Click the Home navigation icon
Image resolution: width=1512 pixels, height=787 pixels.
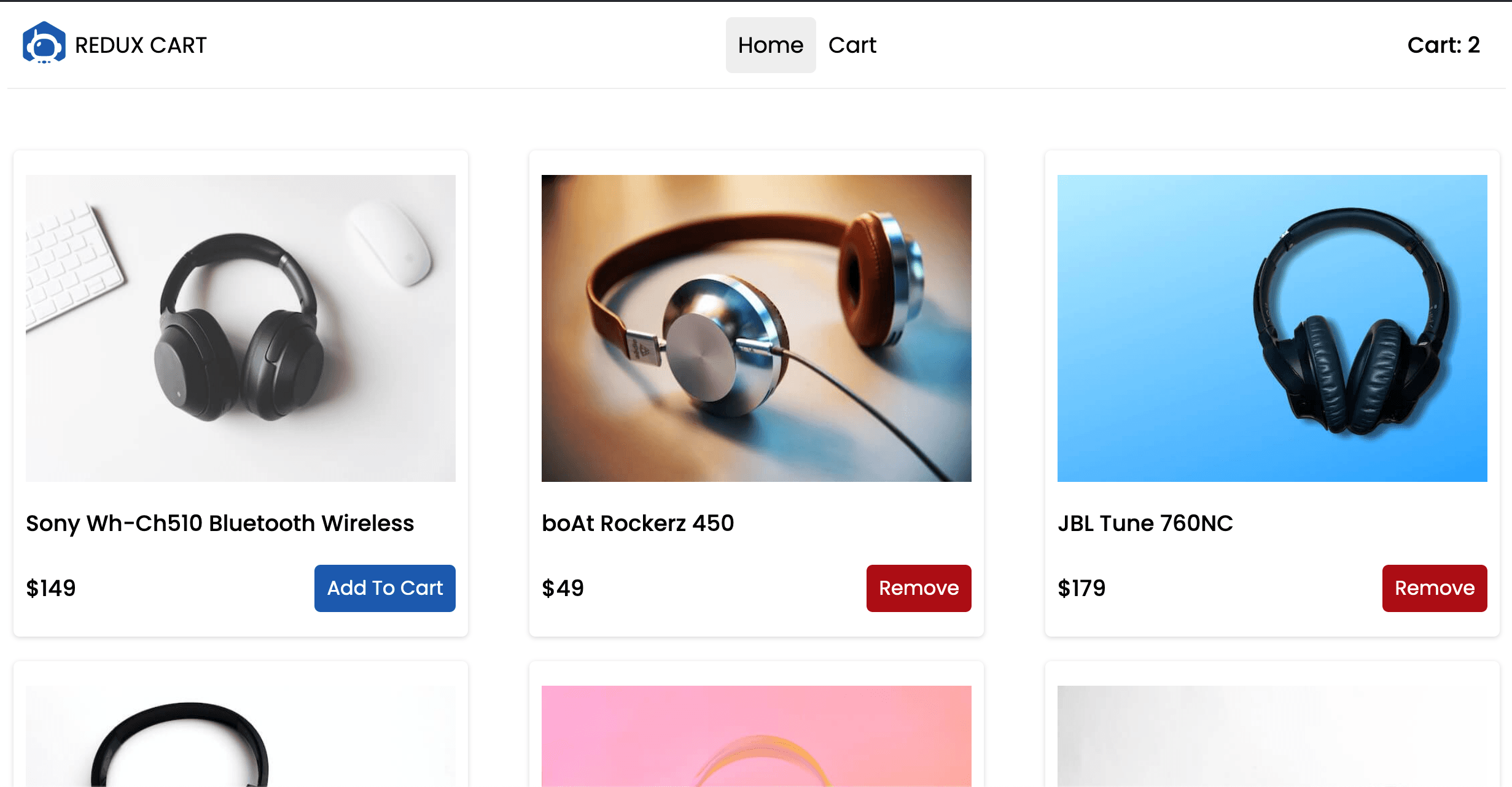770,44
